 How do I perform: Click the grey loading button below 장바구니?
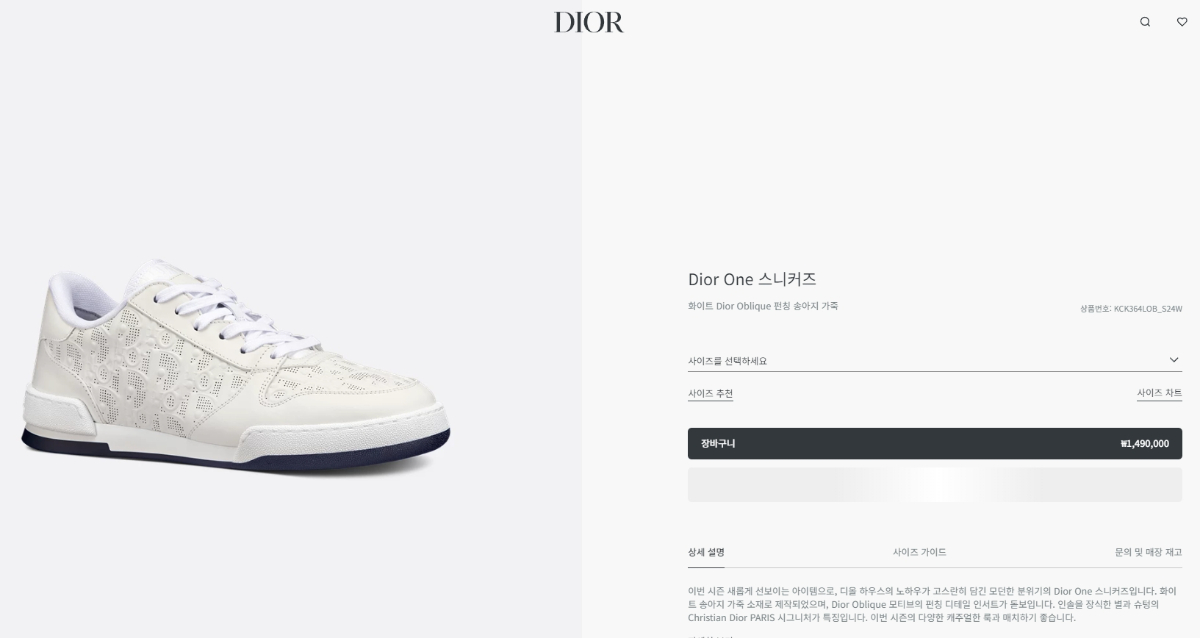point(935,485)
